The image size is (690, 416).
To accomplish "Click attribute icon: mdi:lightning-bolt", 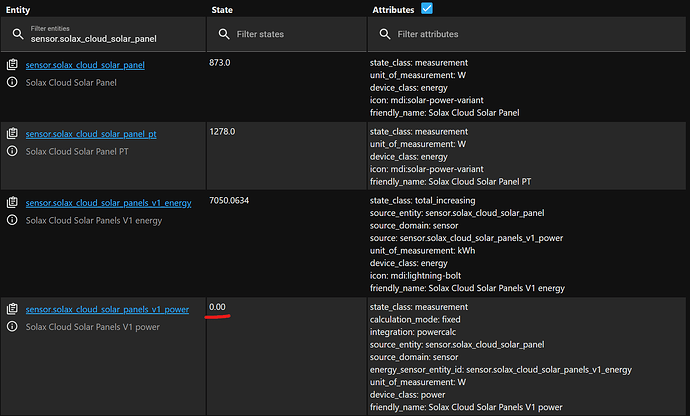I will coord(415,276).
